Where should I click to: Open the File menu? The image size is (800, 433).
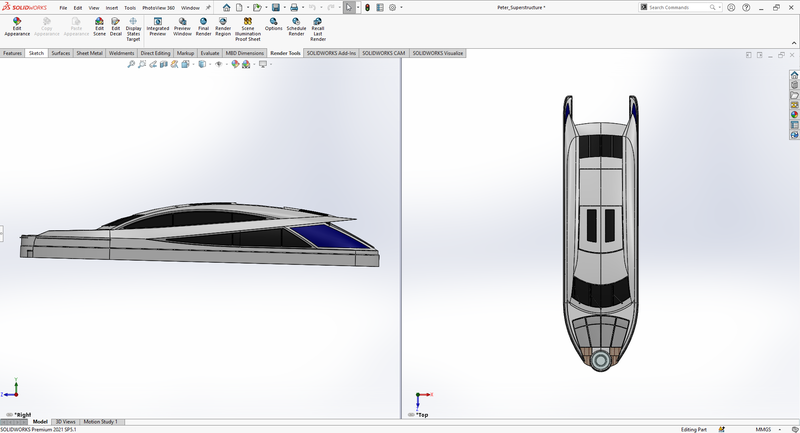tap(63, 8)
